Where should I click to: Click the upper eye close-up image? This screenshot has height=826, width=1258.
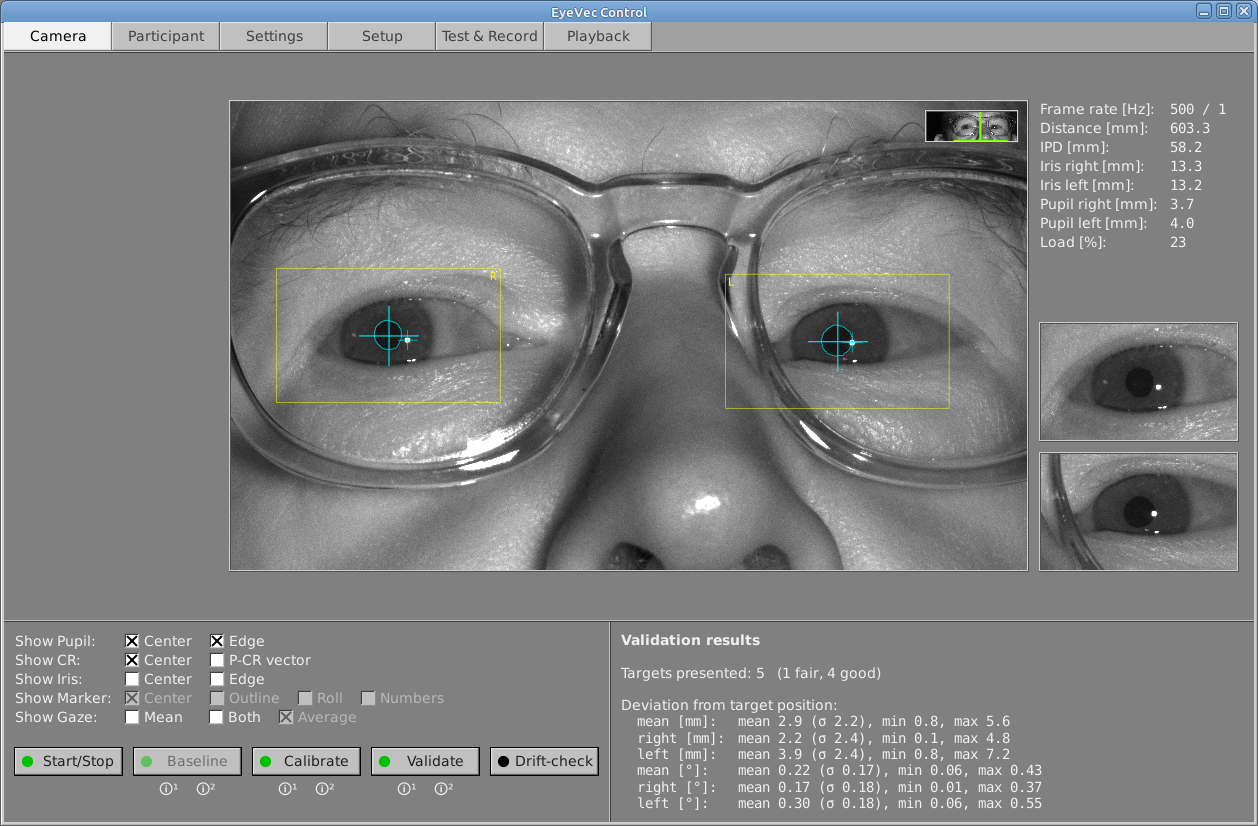(x=1139, y=381)
